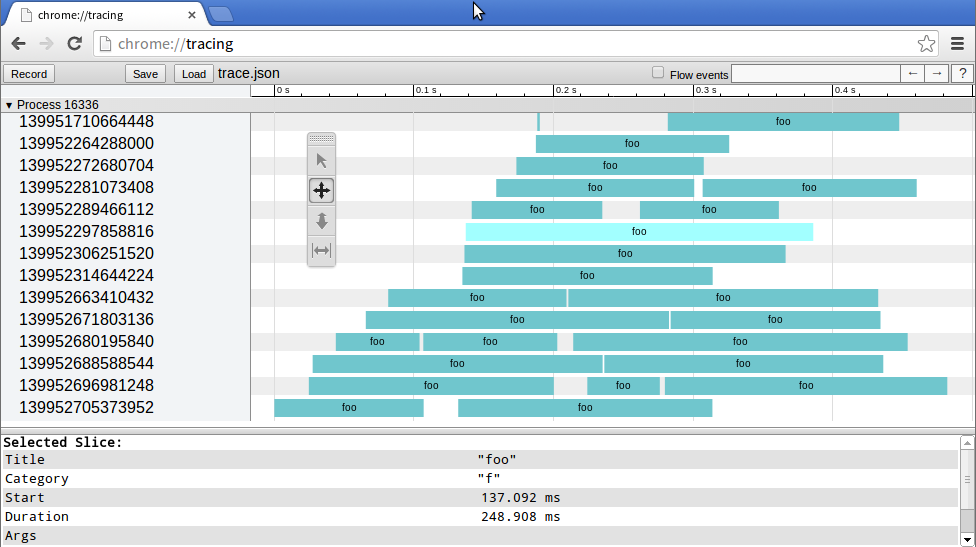Click thread label 139952696981248

point(86,385)
